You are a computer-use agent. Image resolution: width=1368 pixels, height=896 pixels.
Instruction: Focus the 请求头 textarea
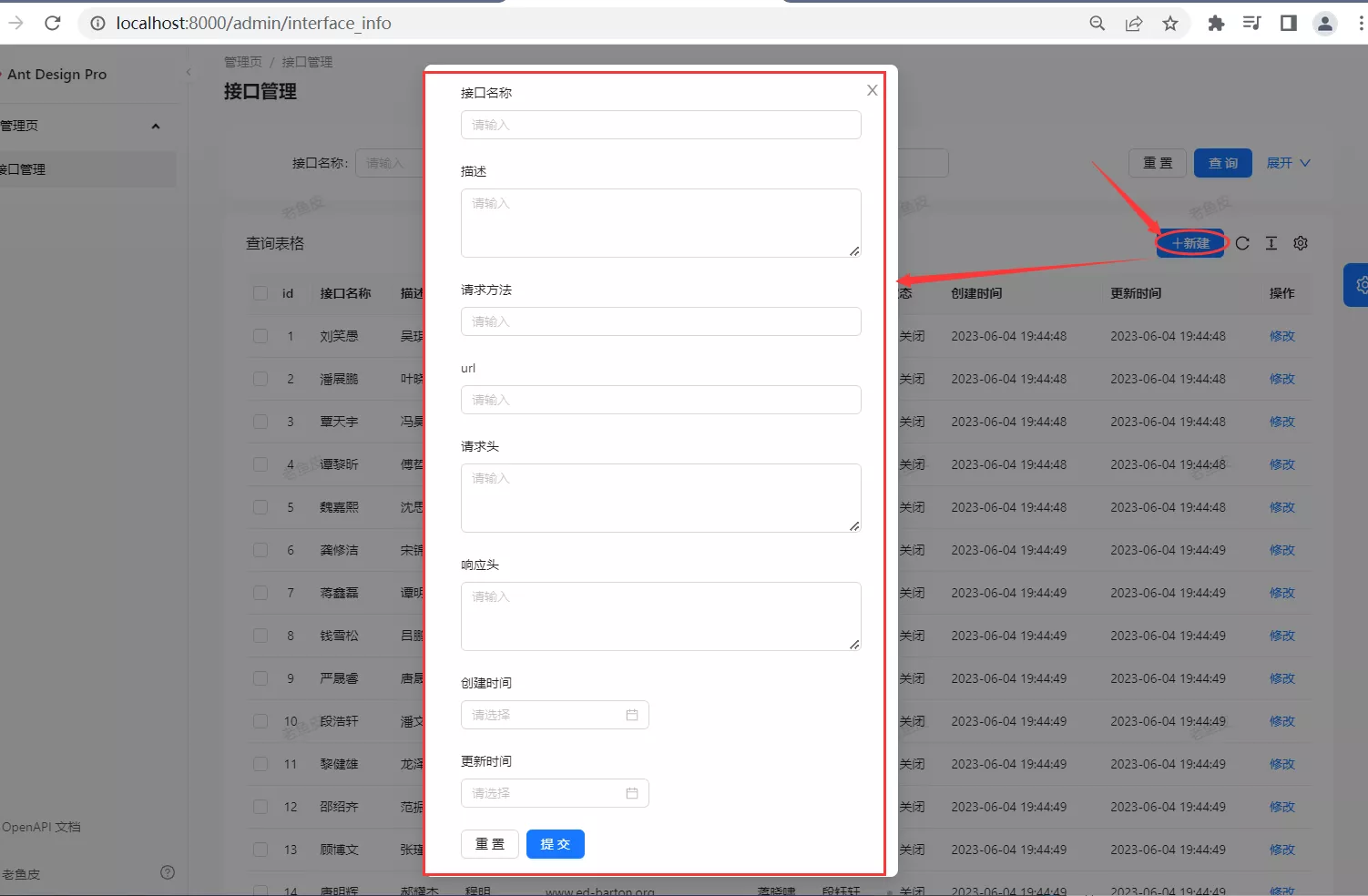661,498
